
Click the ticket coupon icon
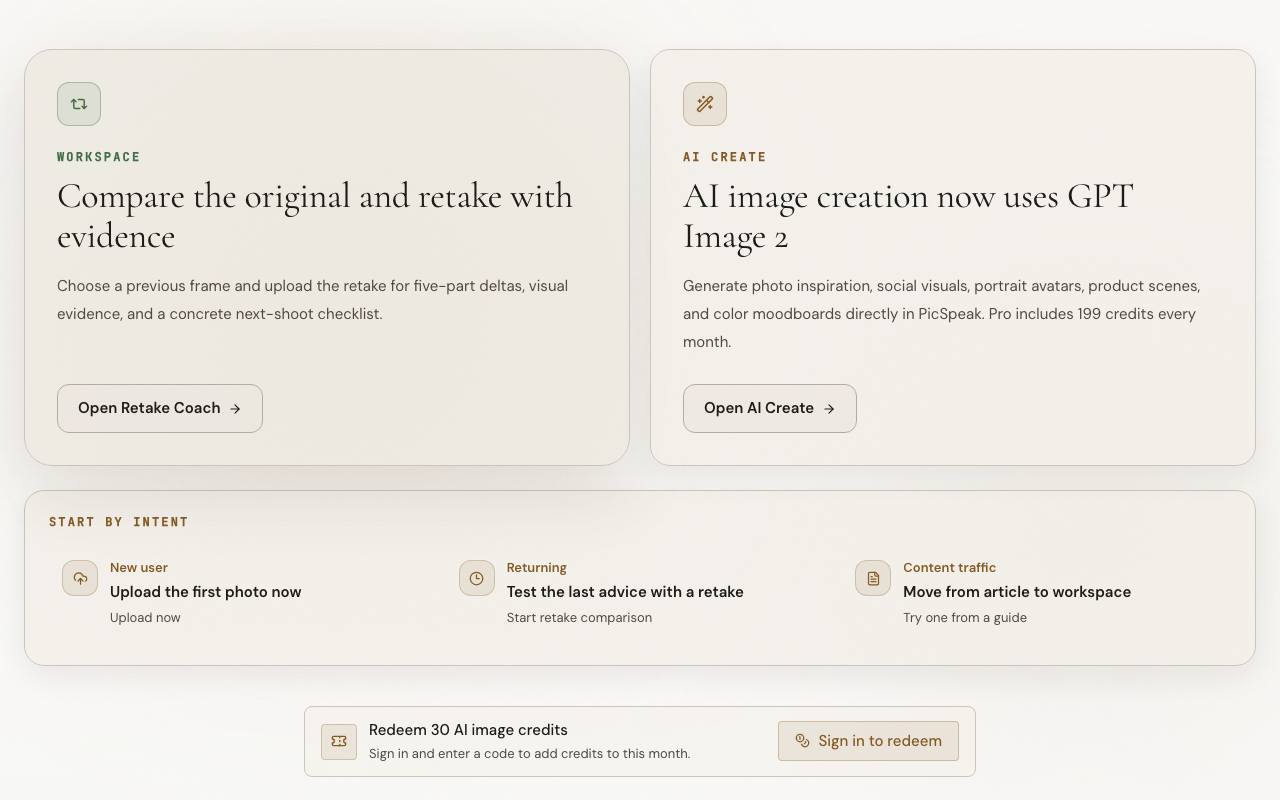[x=339, y=741]
